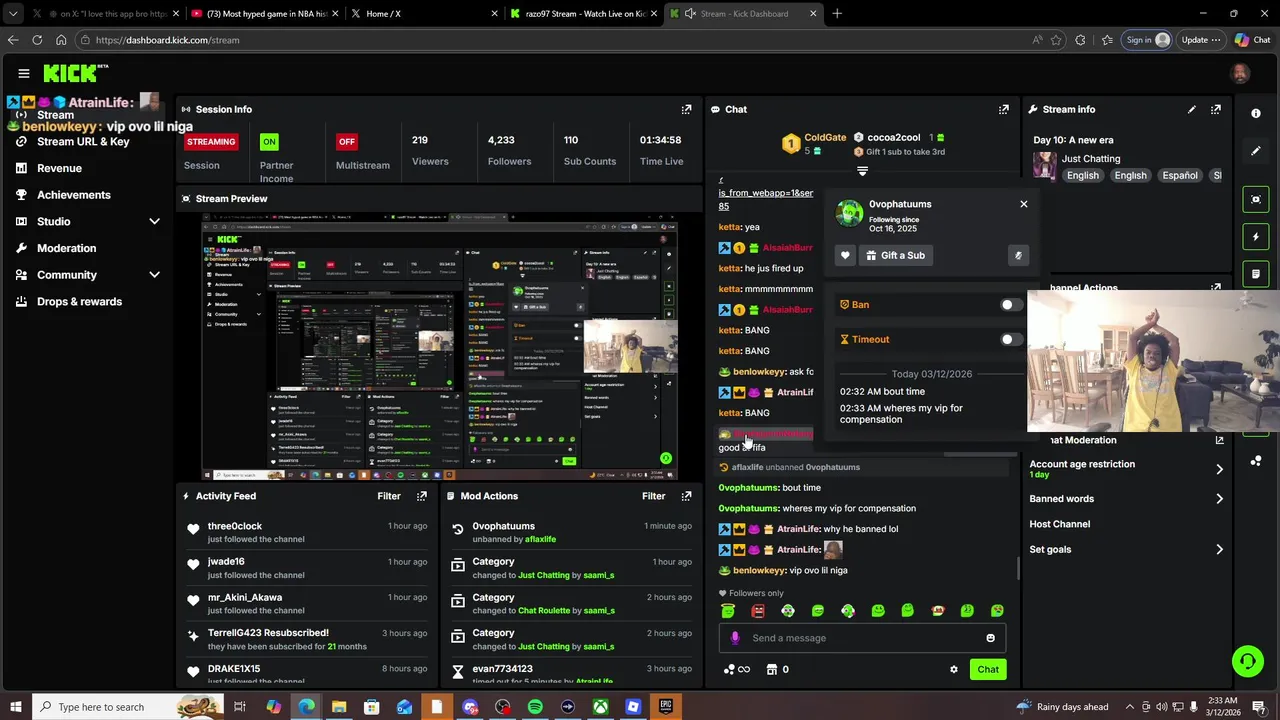1280x720 pixels.
Task: Click the Stream Preview video thumbnail
Action: 439,346
